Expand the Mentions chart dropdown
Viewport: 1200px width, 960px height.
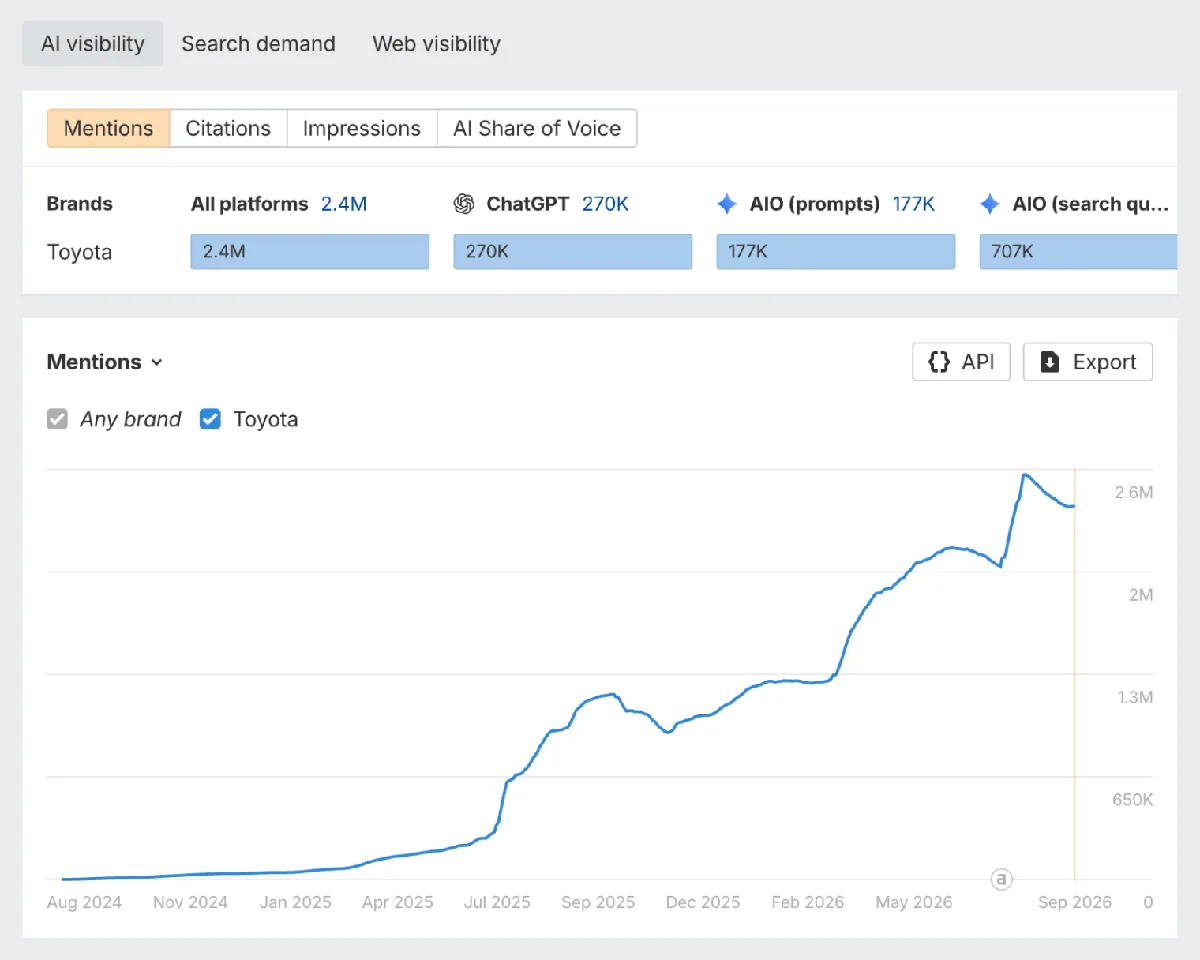(x=105, y=362)
